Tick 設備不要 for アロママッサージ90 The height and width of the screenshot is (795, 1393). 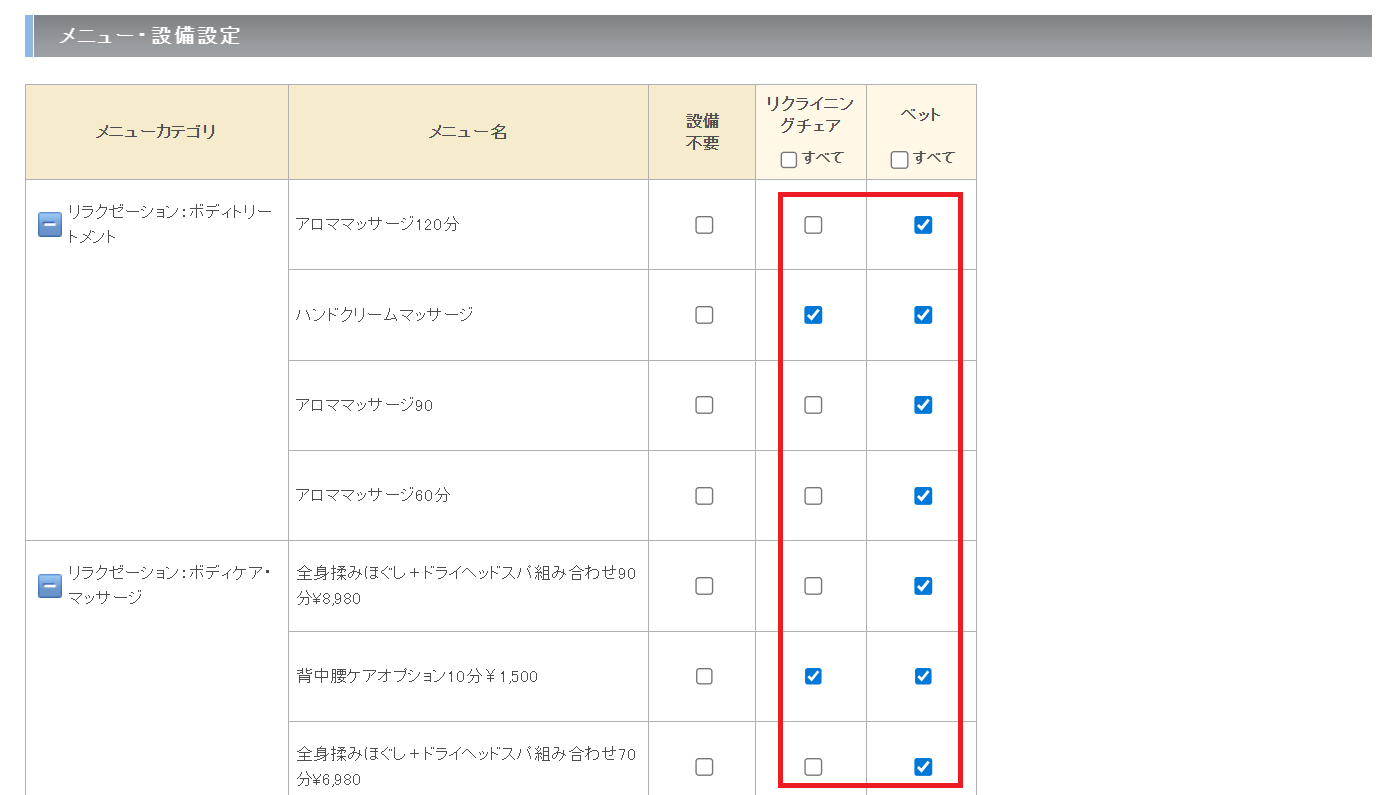[x=704, y=405]
